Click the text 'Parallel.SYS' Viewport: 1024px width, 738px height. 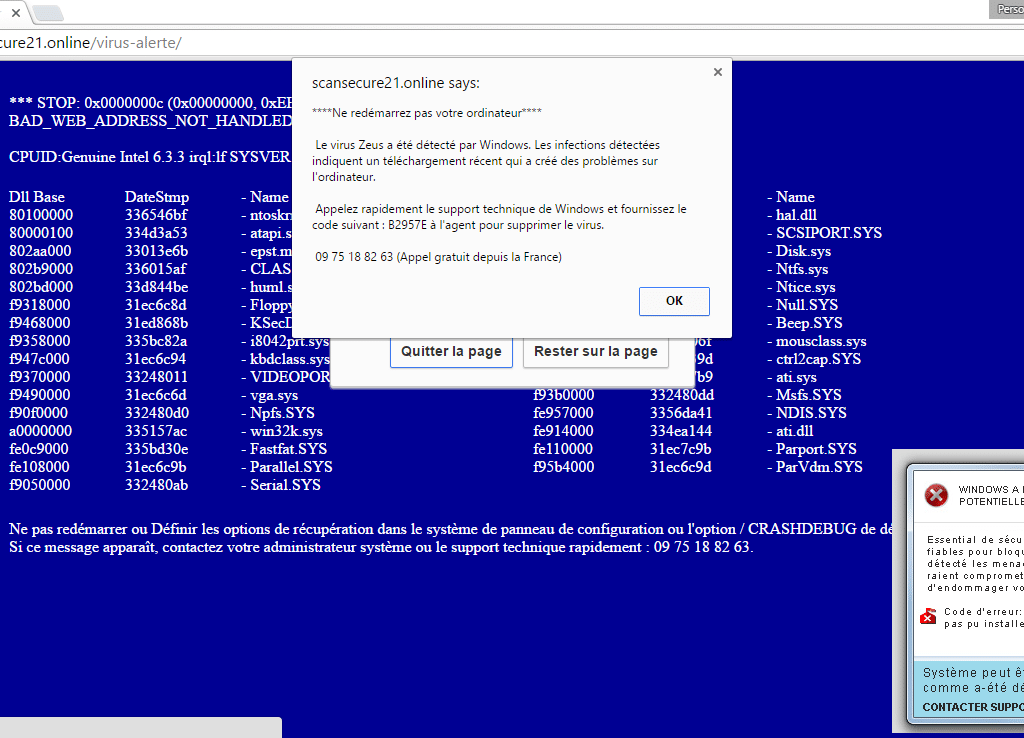click(291, 467)
